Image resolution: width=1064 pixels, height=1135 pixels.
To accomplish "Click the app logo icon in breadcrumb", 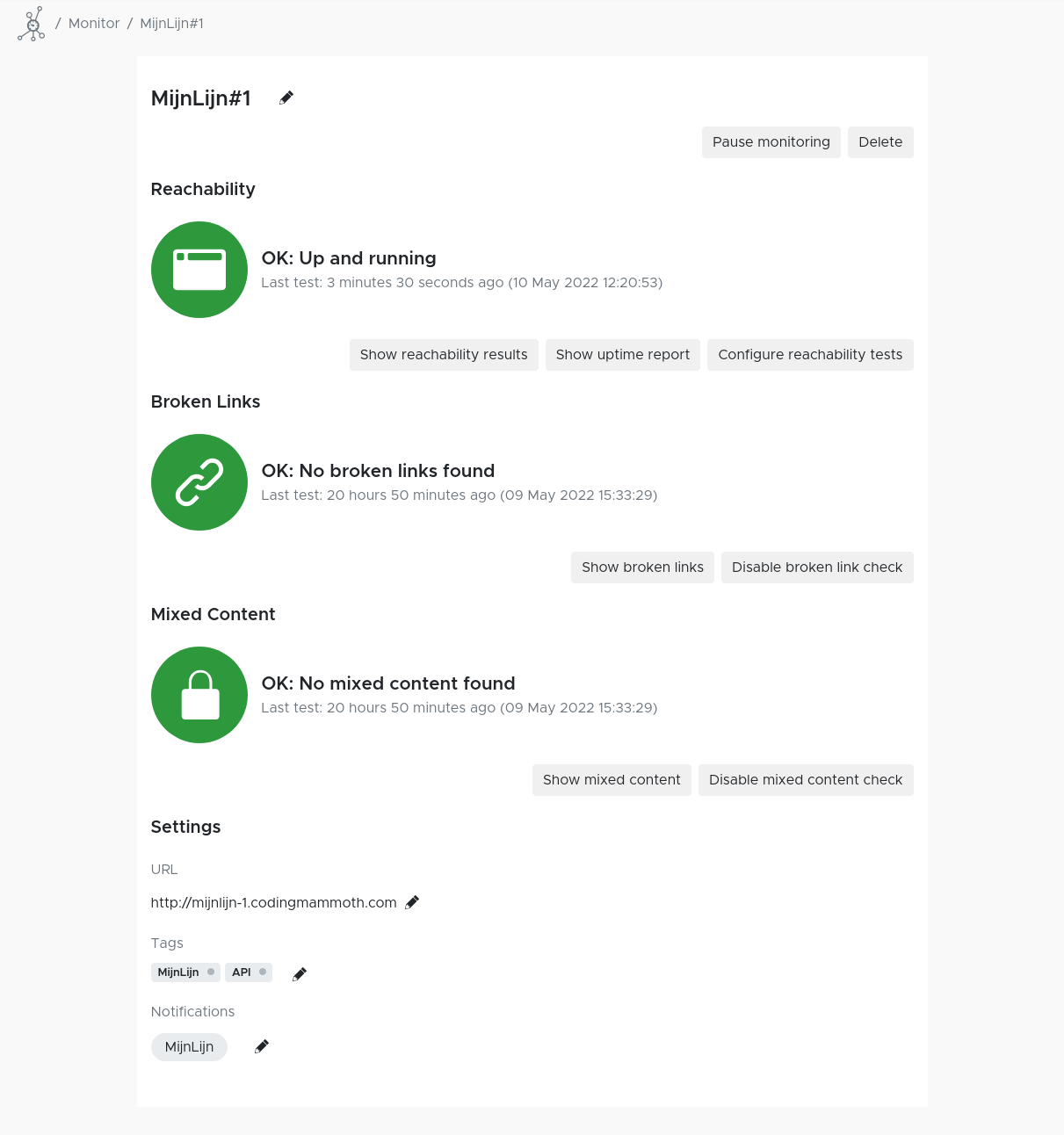I will 32,24.
